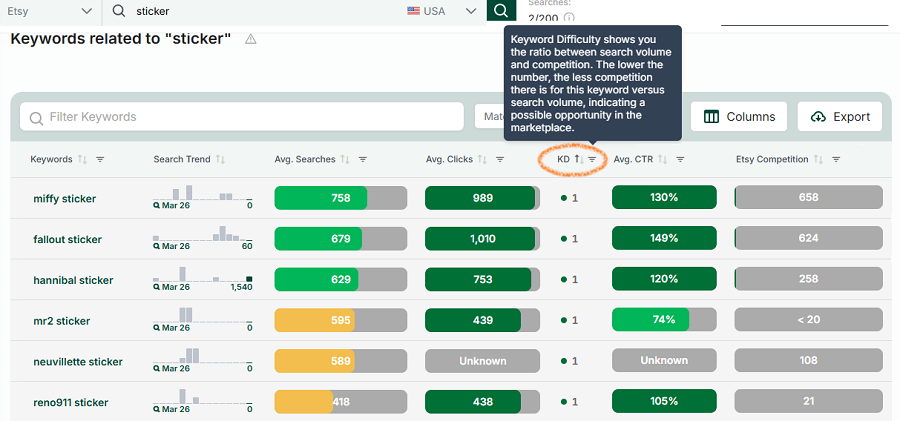Click the warning triangle beside the heading

(250, 39)
